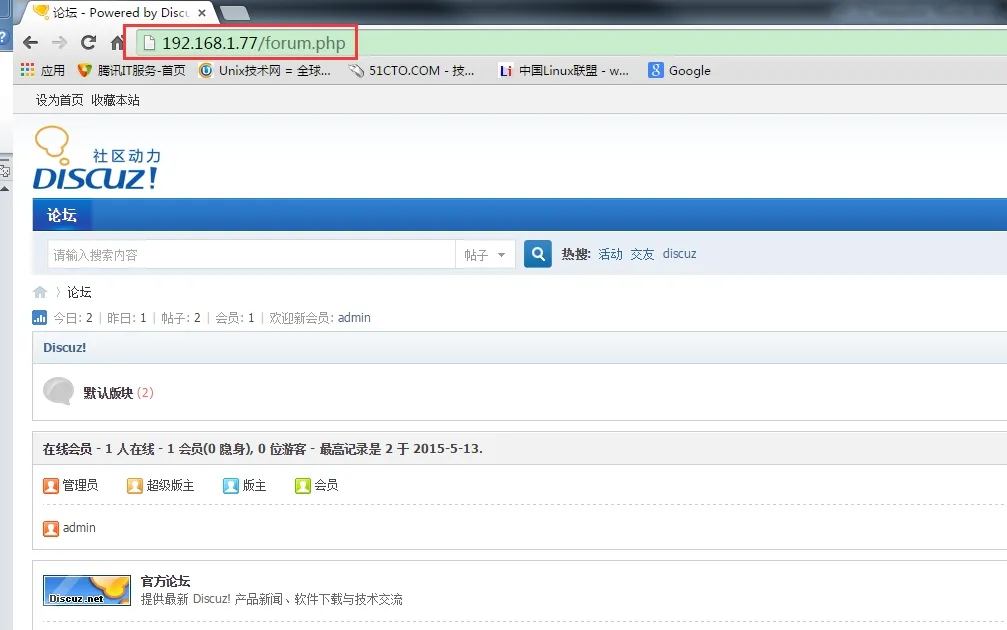The height and width of the screenshot is (630, 1007).
Task: Go back with the browser back arrow
Action: [30, 43]
